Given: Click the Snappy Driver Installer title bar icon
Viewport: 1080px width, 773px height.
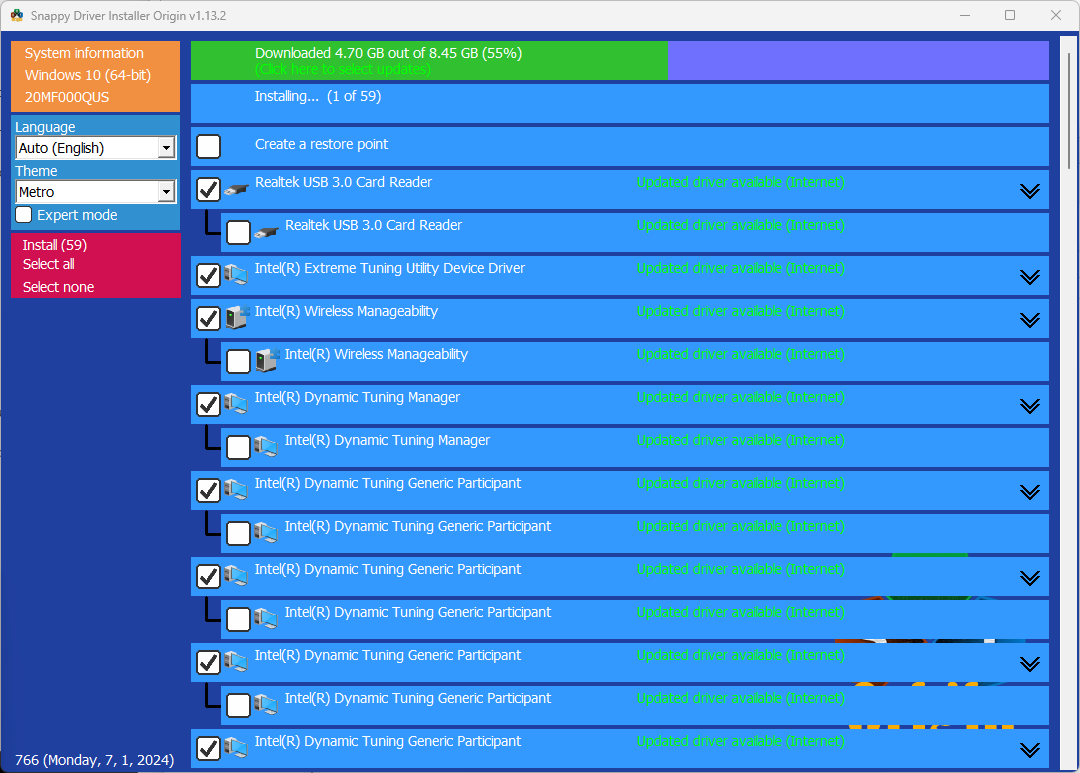Looking at the screenshot, I should click(x=17, y=16).
